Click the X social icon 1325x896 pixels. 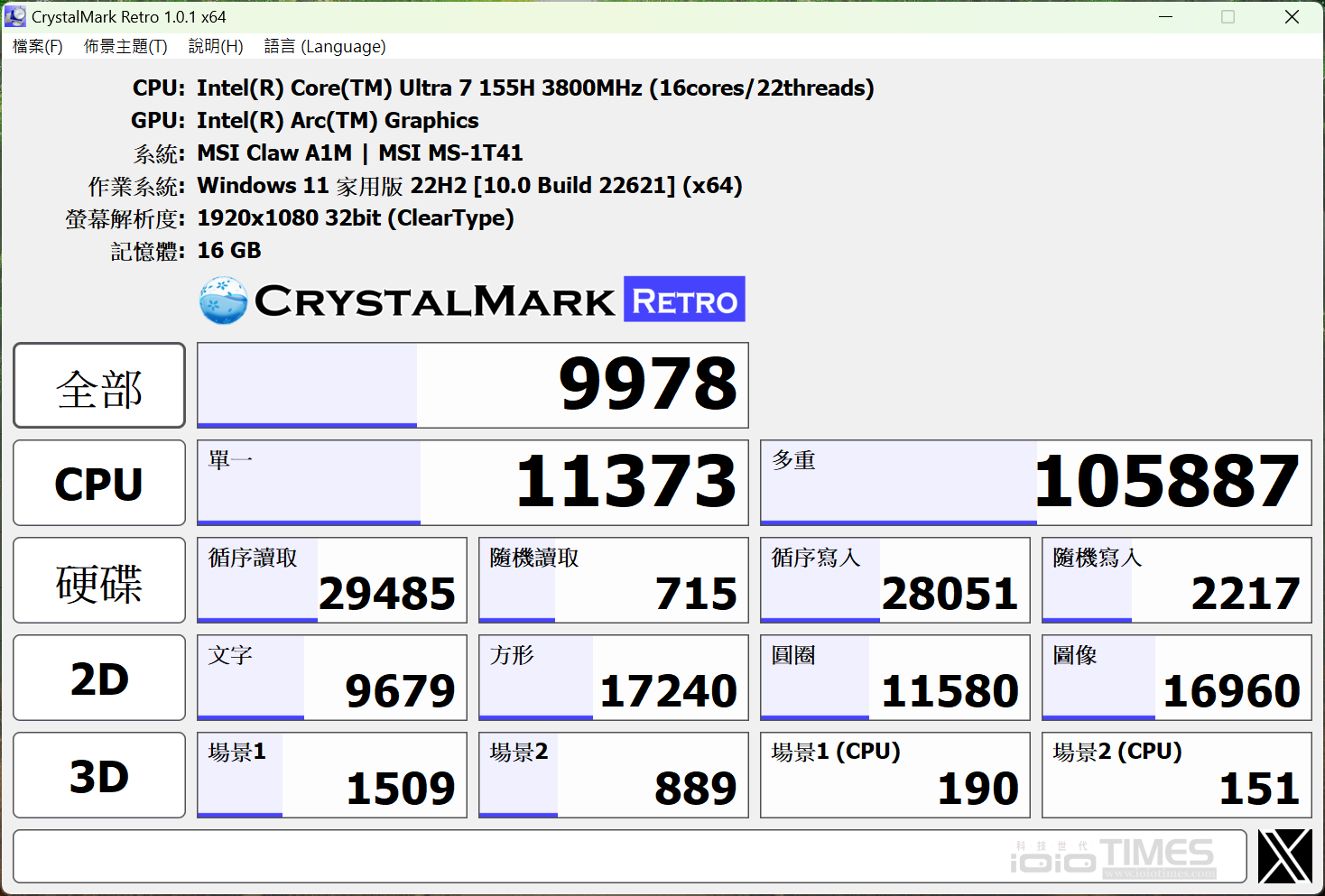(x=1284, y=856)
